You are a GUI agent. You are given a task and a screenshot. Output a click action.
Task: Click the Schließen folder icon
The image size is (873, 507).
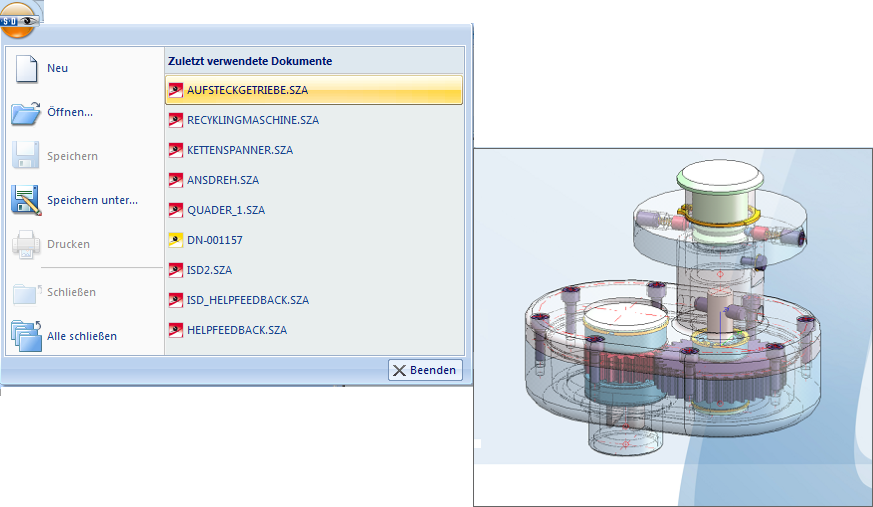point(27,293)
